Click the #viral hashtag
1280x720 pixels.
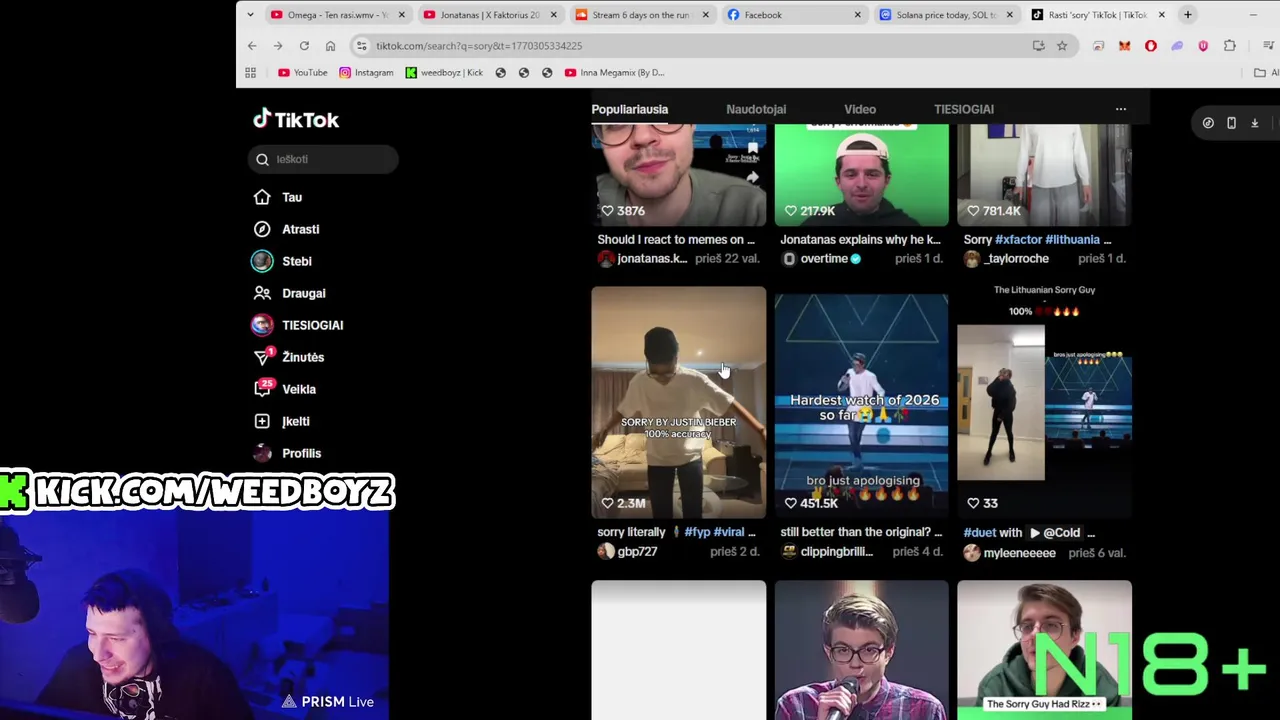coord(728,532)
